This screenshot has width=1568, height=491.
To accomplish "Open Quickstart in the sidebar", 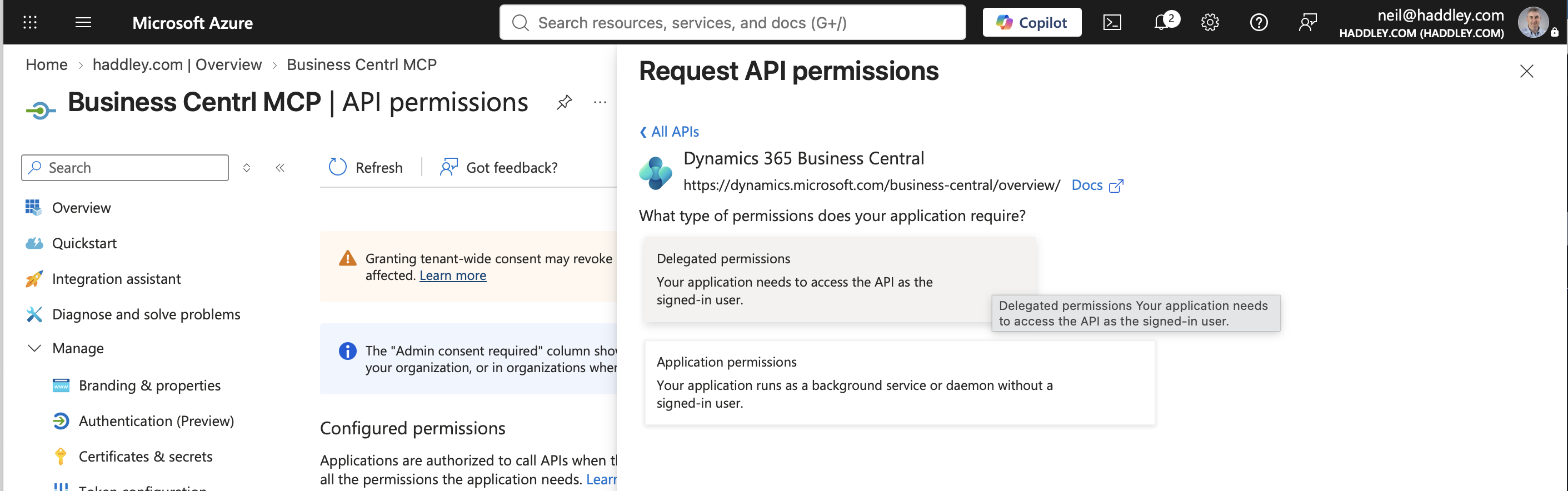I will point(84,243).
